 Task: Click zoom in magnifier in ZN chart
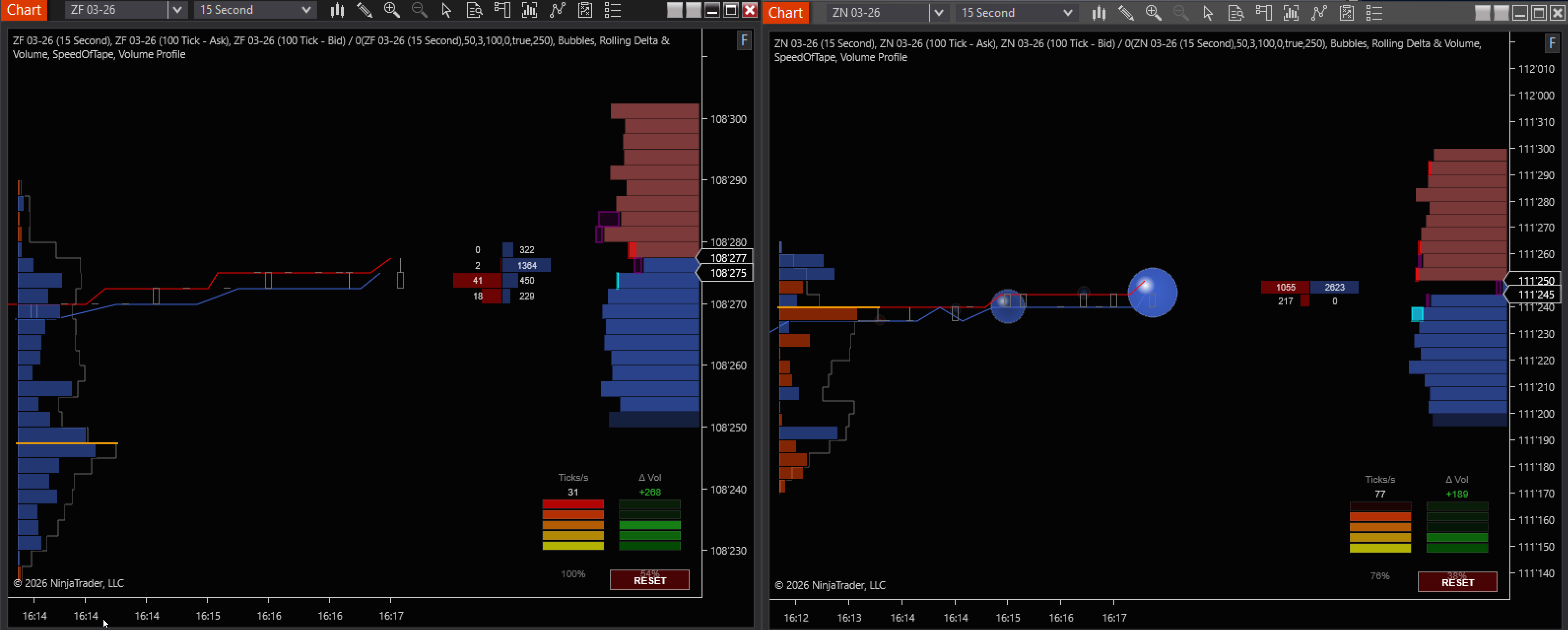(x=1153, y=12)
